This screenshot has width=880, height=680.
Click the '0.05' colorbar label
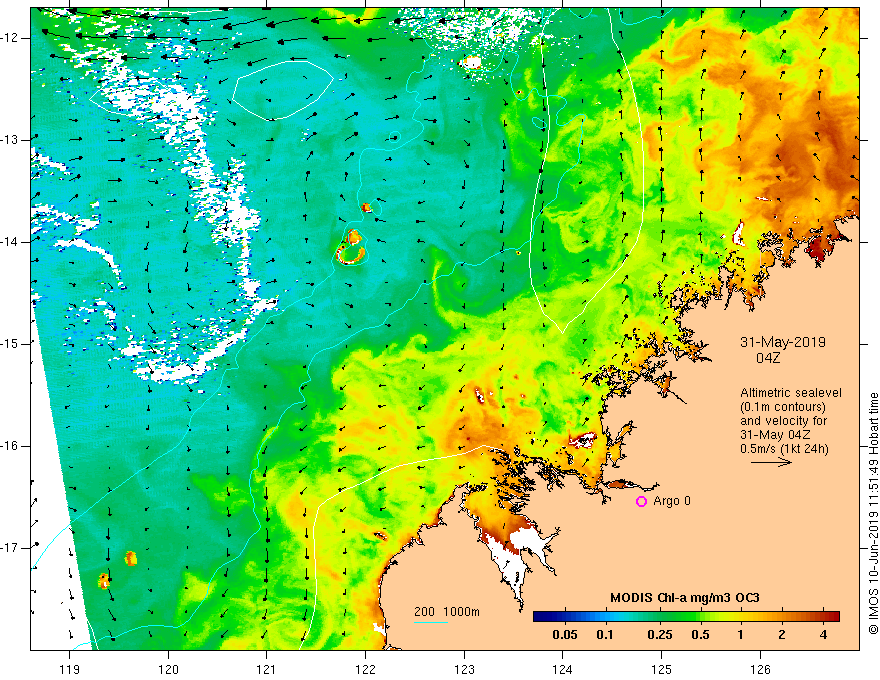pyautogui.click(x=565, y=635)
